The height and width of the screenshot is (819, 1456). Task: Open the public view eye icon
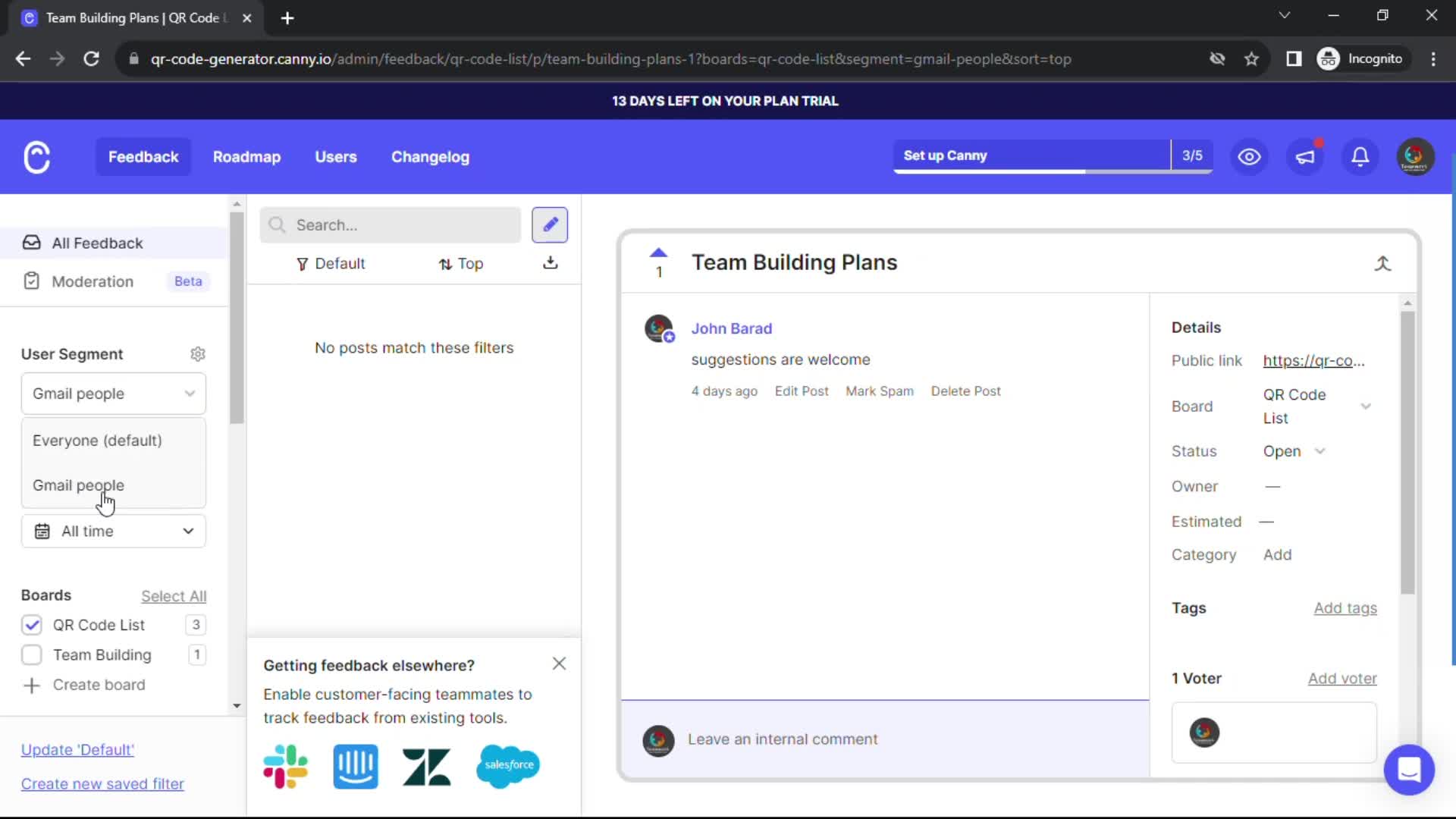1249,156
